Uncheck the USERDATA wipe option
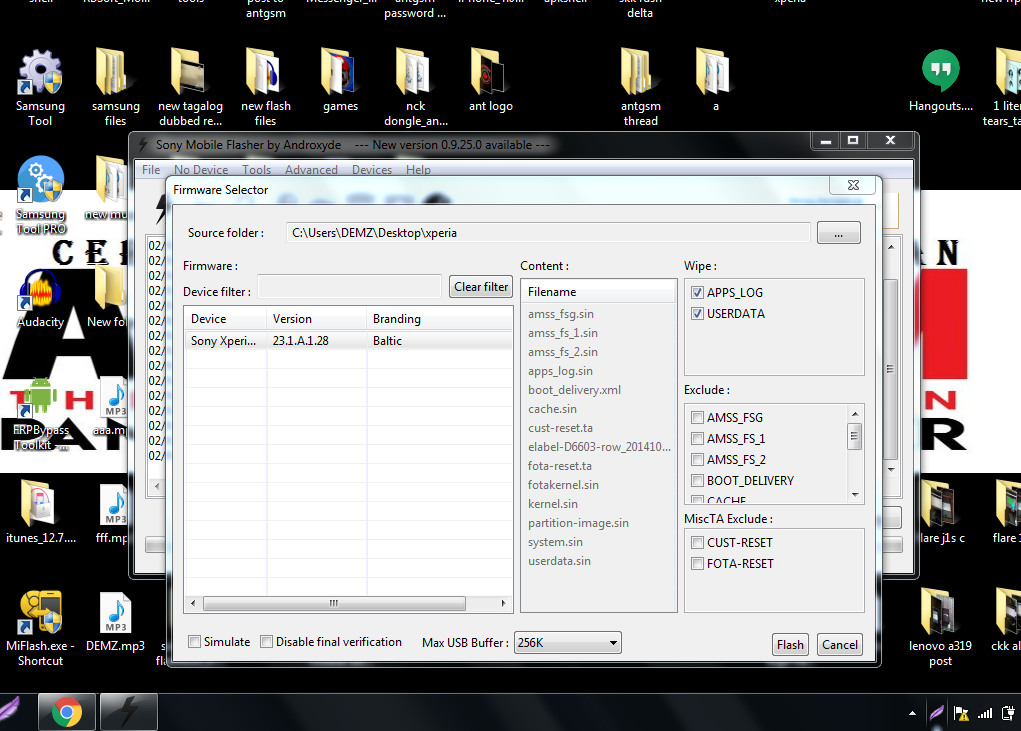The image size is (1021, 731). point(697,313)
